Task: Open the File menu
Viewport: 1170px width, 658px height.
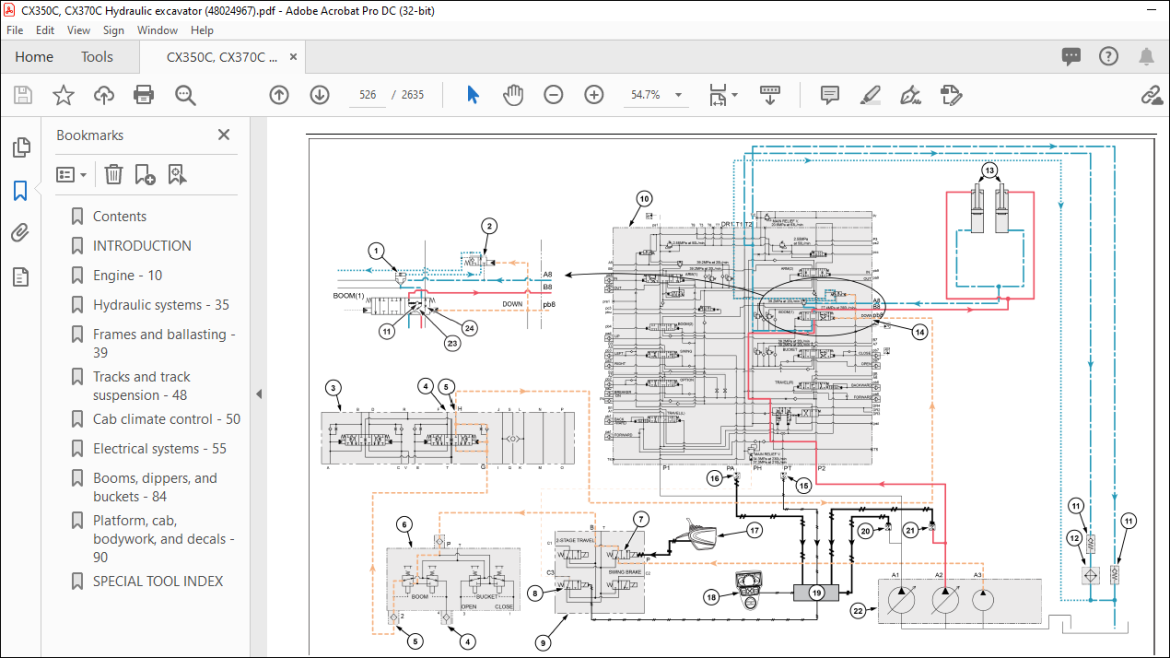Action: point(15,30)
